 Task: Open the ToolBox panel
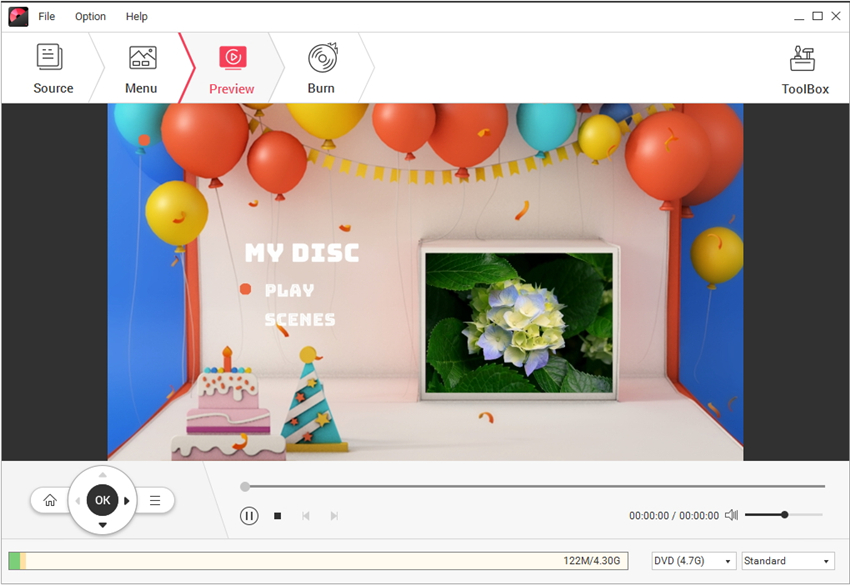pos(804,69)
